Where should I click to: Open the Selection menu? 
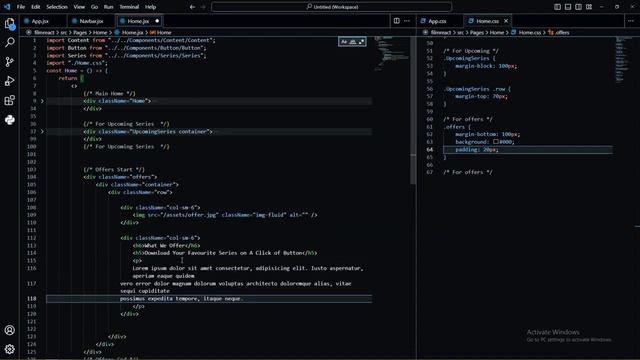coord(57,7)
